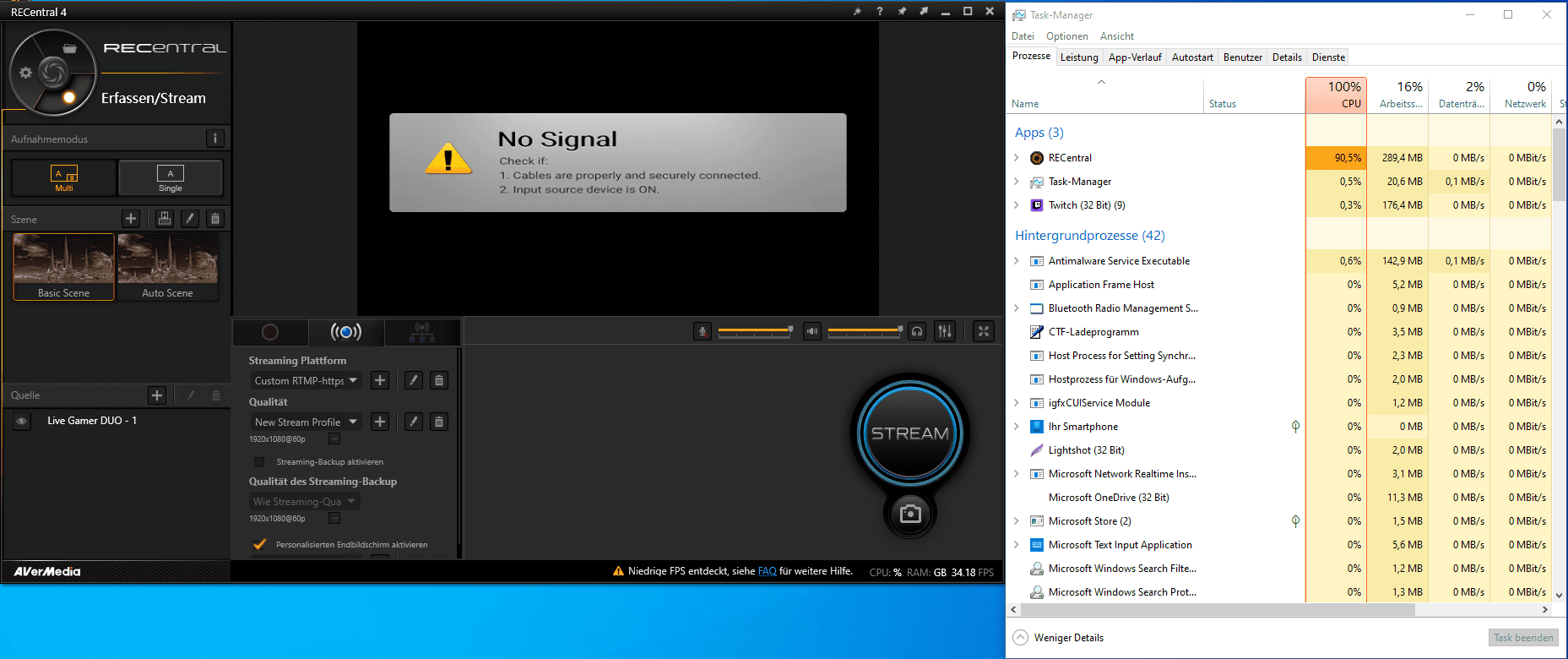Viewport: 1568px width, 659px height.
Task: Save the scene using the Szene save icon
Action: click(165, 219)
